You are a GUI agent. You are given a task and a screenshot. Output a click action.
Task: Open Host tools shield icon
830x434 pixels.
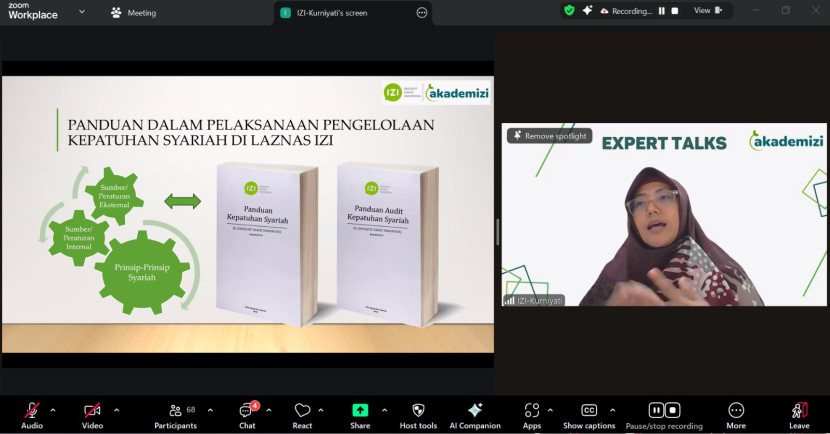pos(418,411)
